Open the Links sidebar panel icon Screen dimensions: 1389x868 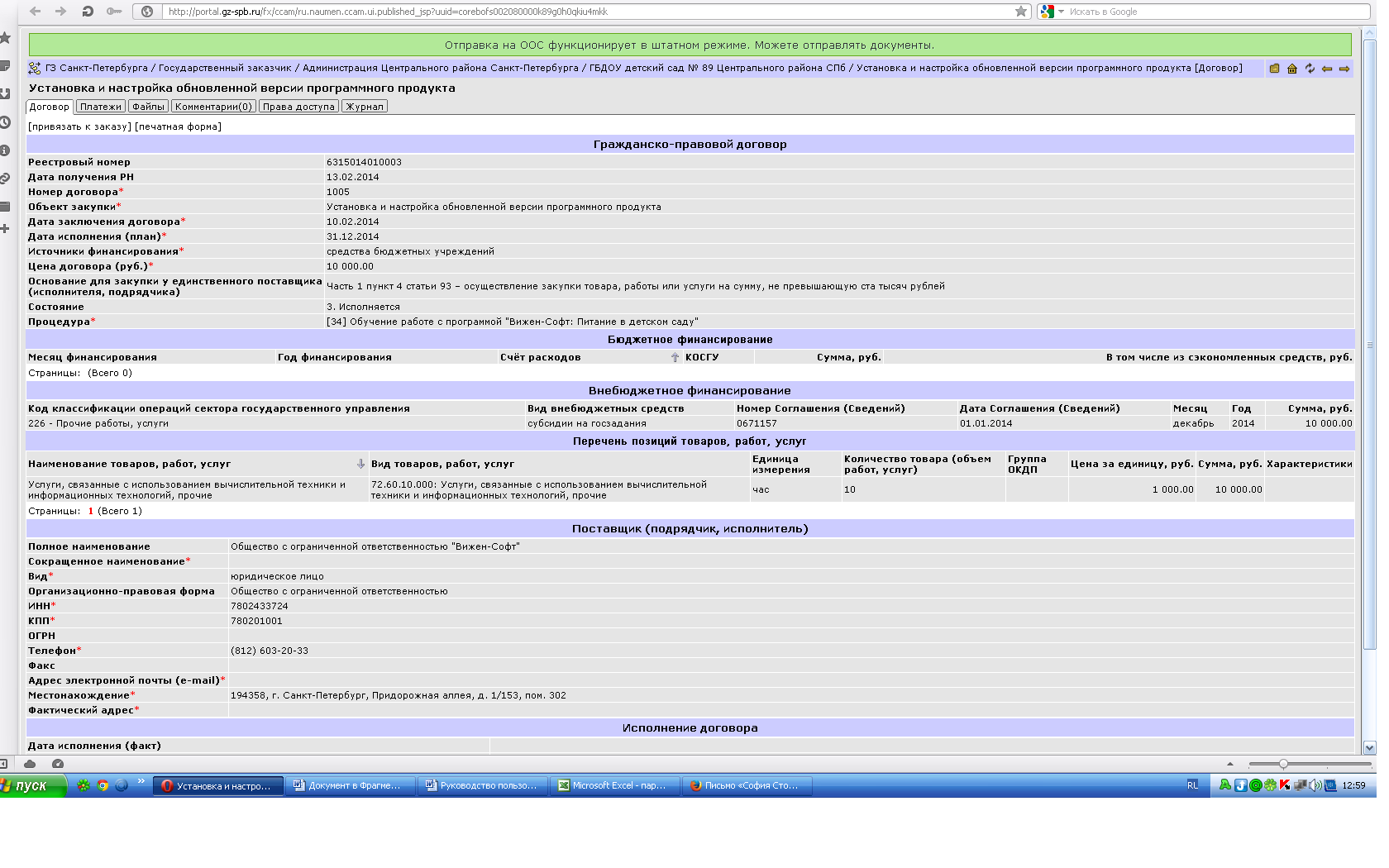click(5, 179)
